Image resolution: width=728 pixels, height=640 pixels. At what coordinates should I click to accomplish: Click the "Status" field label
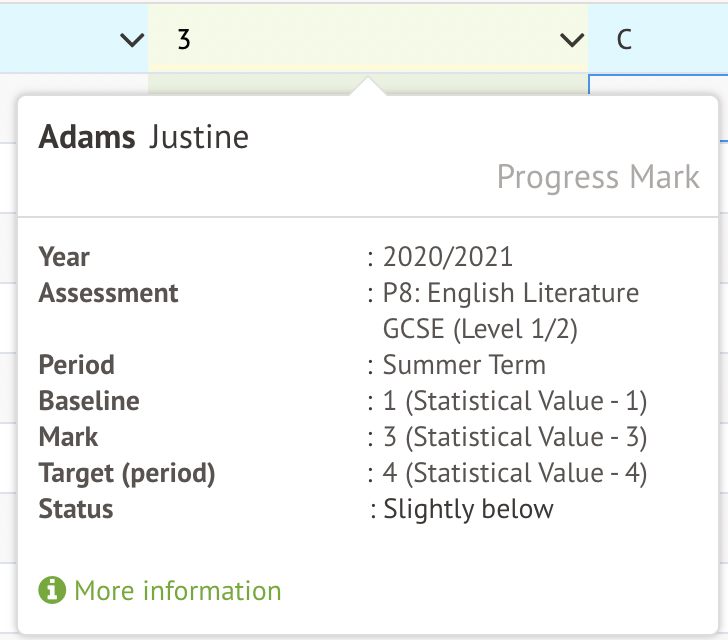click(76, 509)
